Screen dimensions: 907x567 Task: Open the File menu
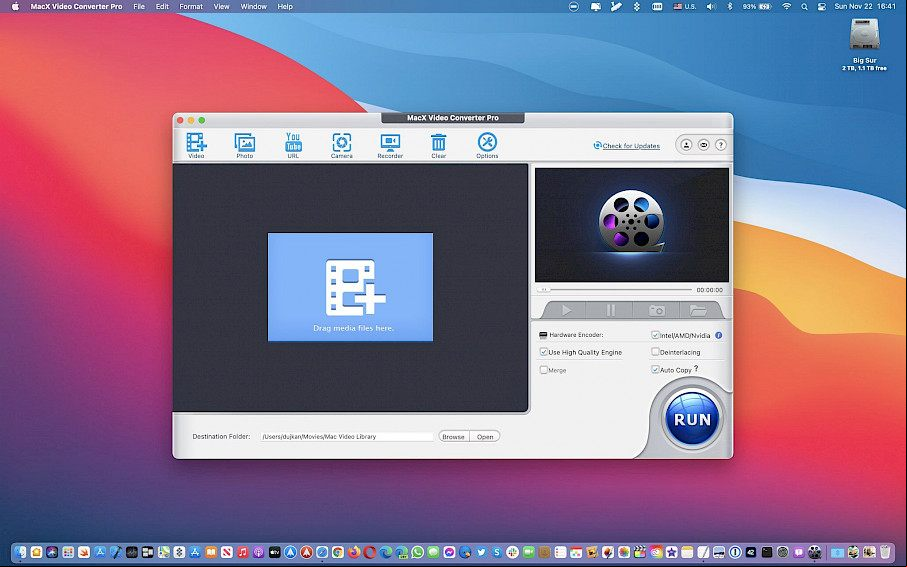pyautogui.click(x=139, y=6)
